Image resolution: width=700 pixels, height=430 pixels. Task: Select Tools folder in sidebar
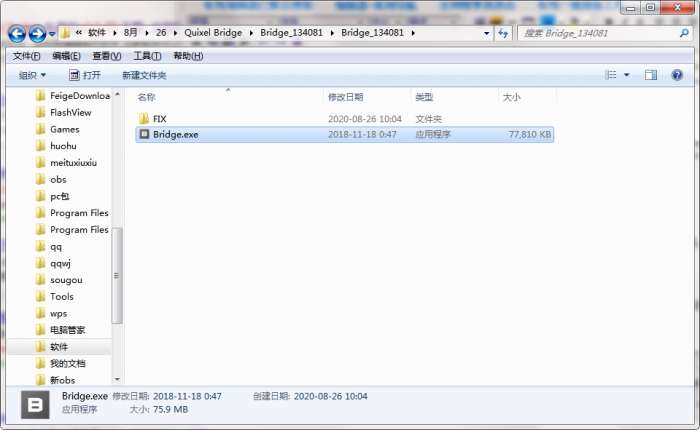[x=55, y=296]
